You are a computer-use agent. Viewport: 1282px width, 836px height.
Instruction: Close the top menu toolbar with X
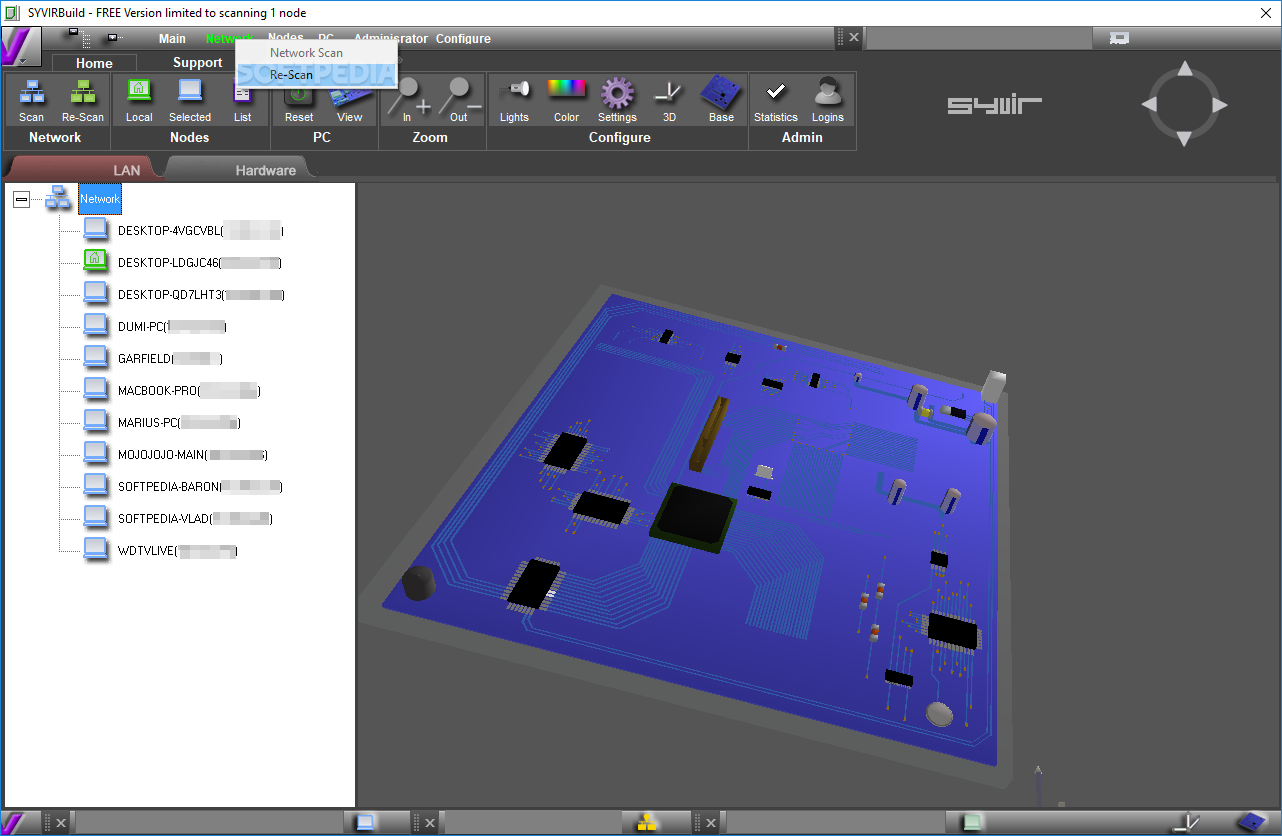[x=853, y=38]
